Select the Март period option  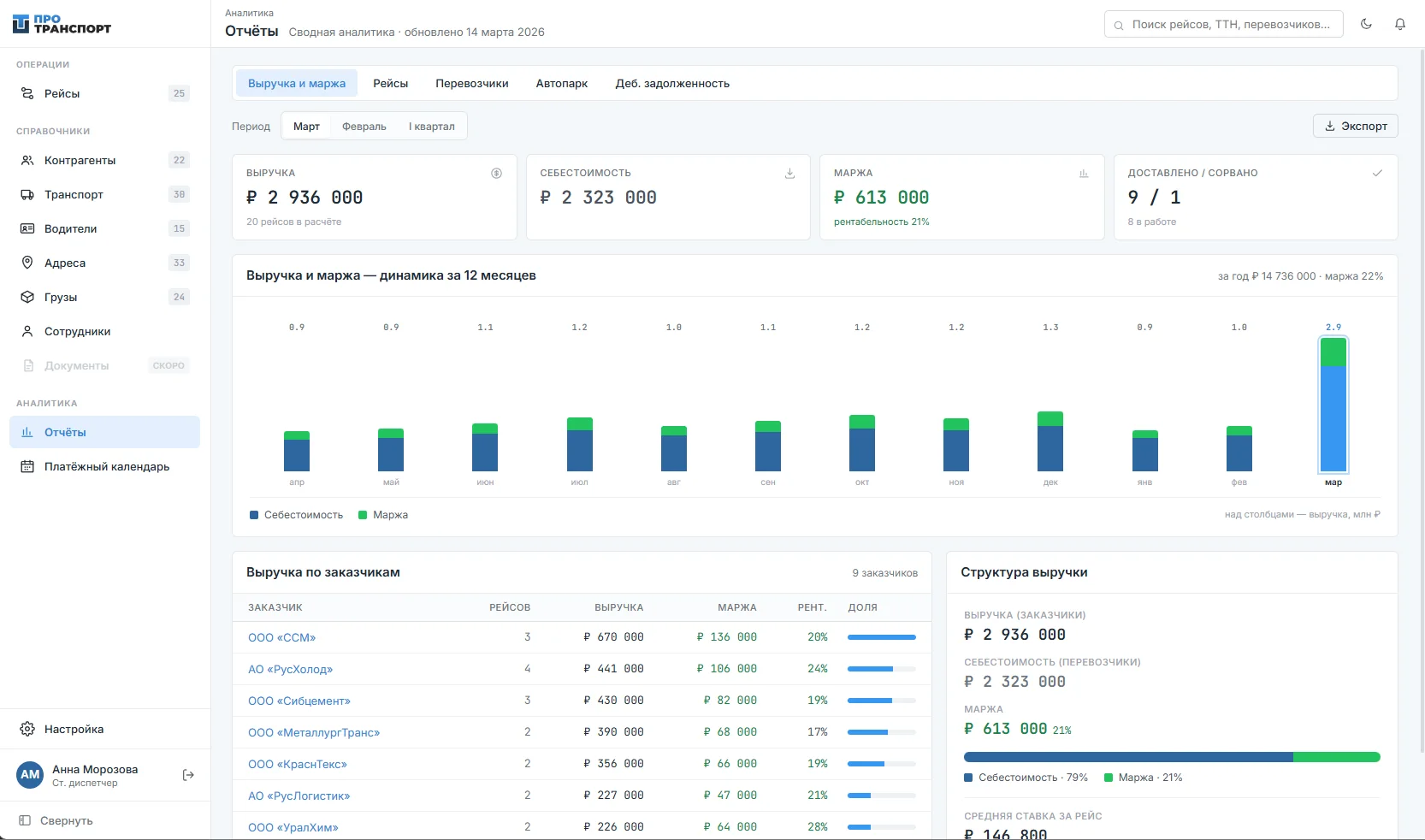[306, 127]
